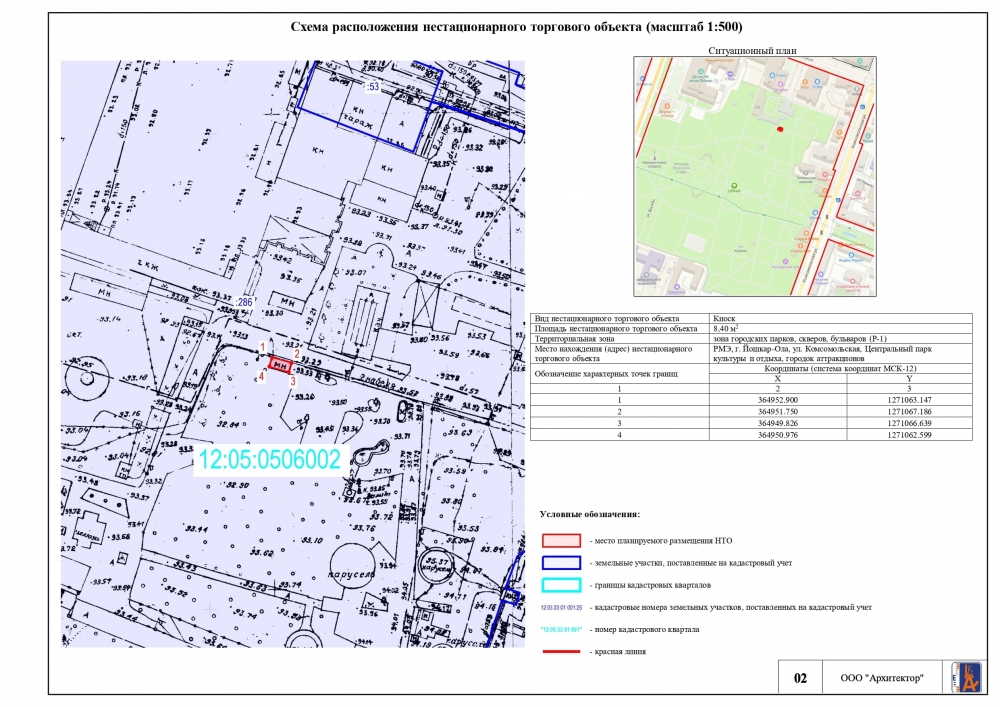Click the green park icon on situational plan

[x=735, y=186]
